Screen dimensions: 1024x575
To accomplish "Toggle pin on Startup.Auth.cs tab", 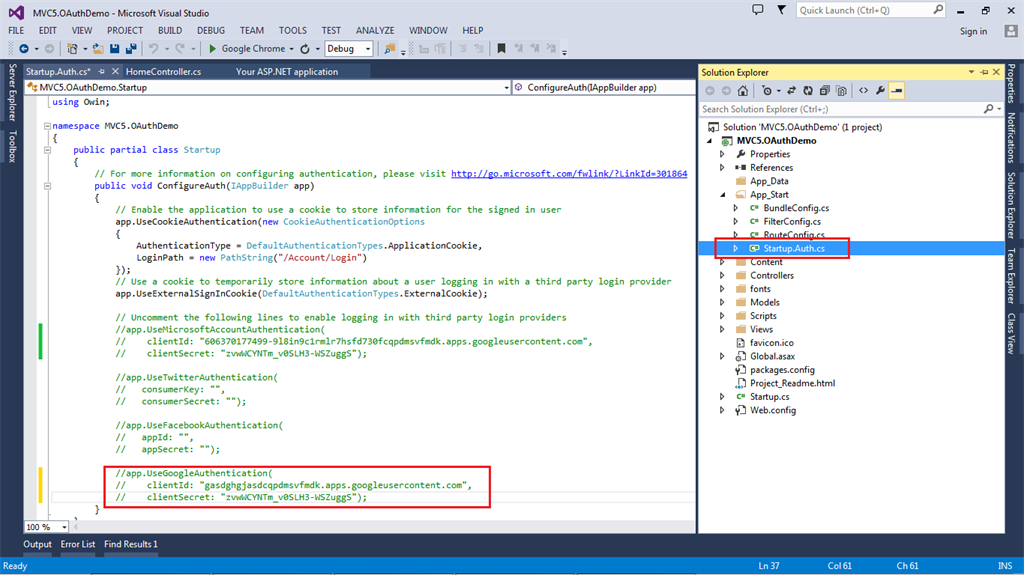I will pyautogui.click(x=102, y=72).
